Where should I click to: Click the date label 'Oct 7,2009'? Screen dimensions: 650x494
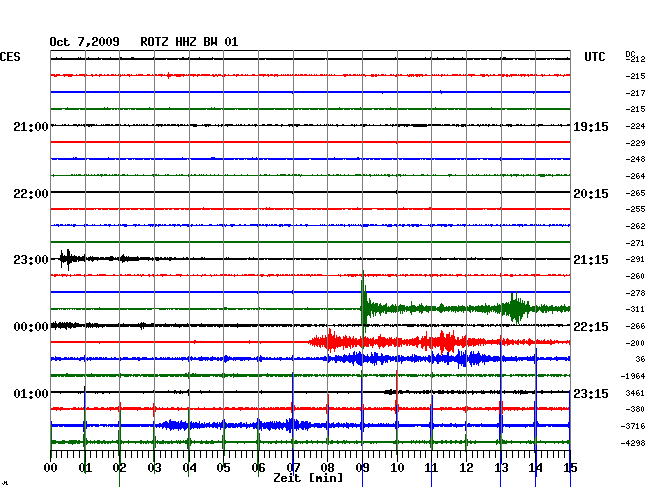pos(84,42)
